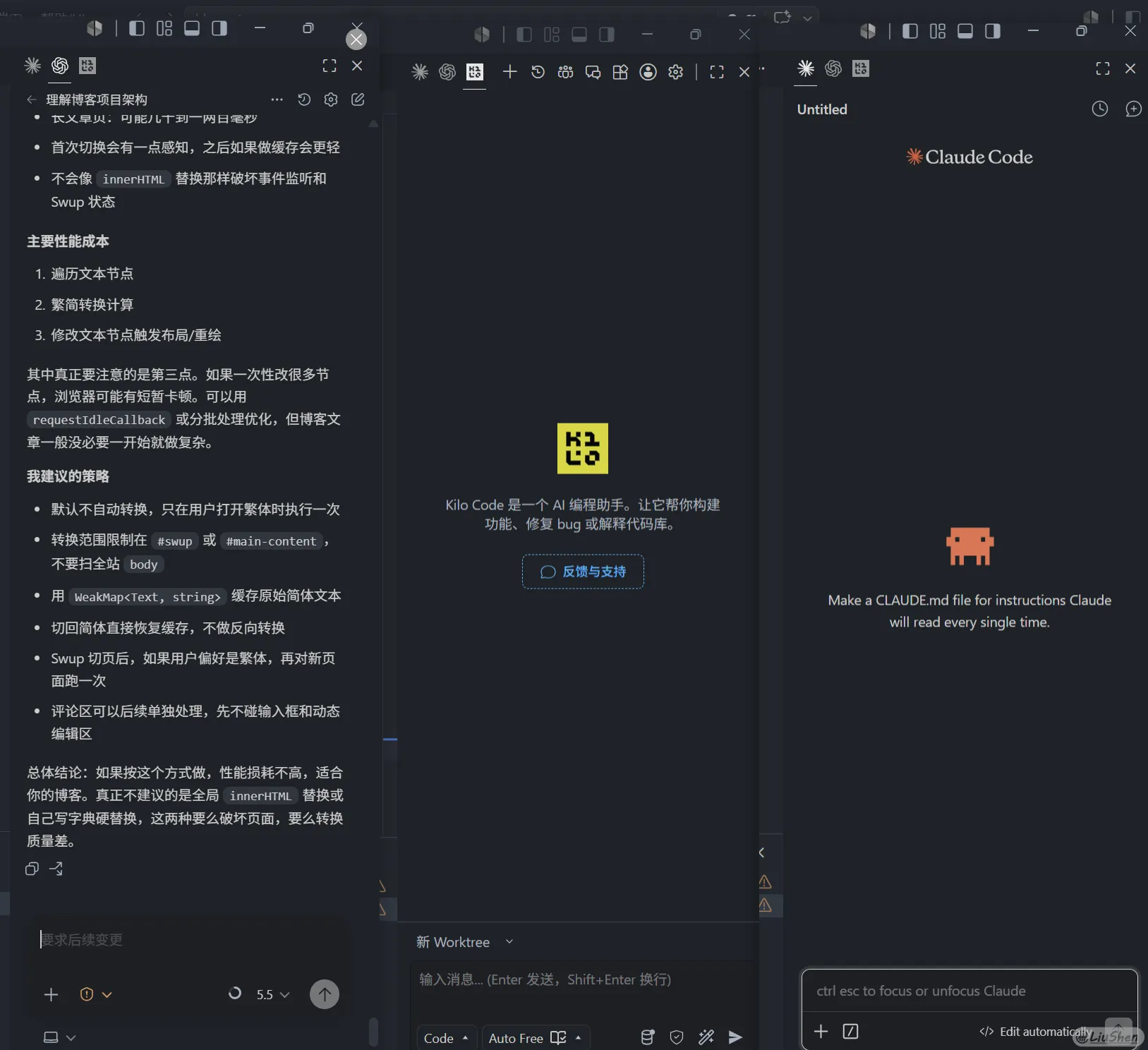Maximize the Kilo Code panel
The width and height of the screenshot is (1148, 1050).
[717, 71]
